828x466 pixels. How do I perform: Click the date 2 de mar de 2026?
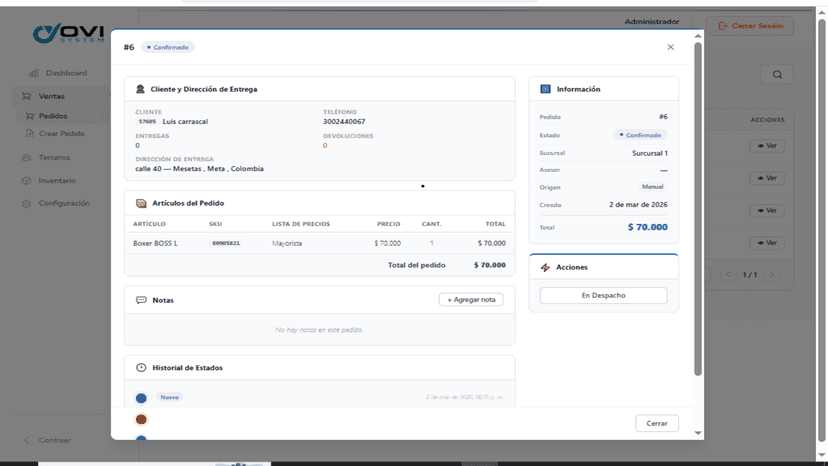click(638, 204)
